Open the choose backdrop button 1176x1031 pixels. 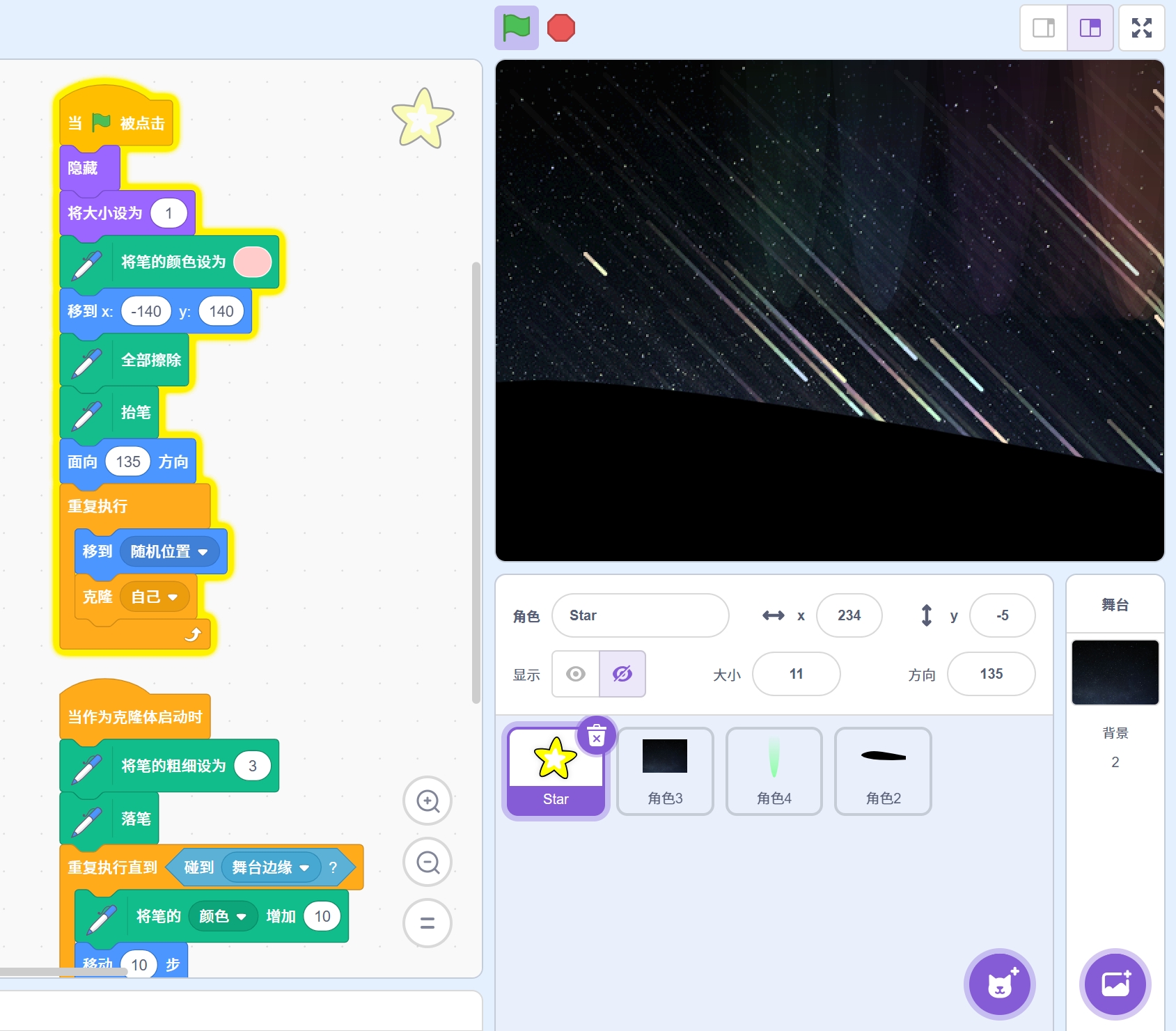[x=1115, y=984]
